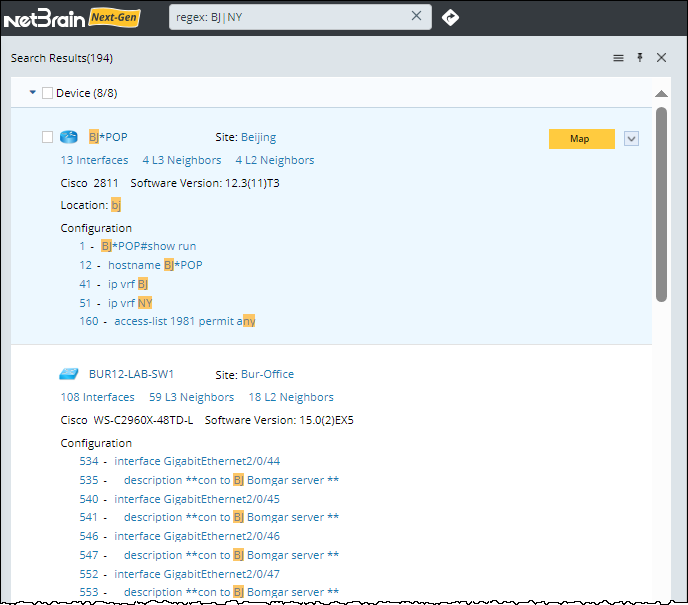Pin the Search Results panel
Screen dimensions: 688x605
[x=640, y=58]
